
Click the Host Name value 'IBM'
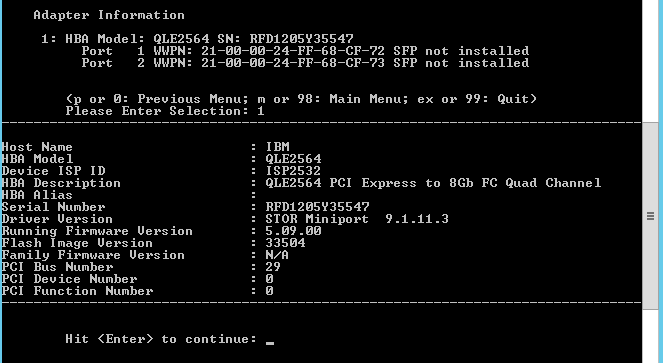(x=277, y=147)
